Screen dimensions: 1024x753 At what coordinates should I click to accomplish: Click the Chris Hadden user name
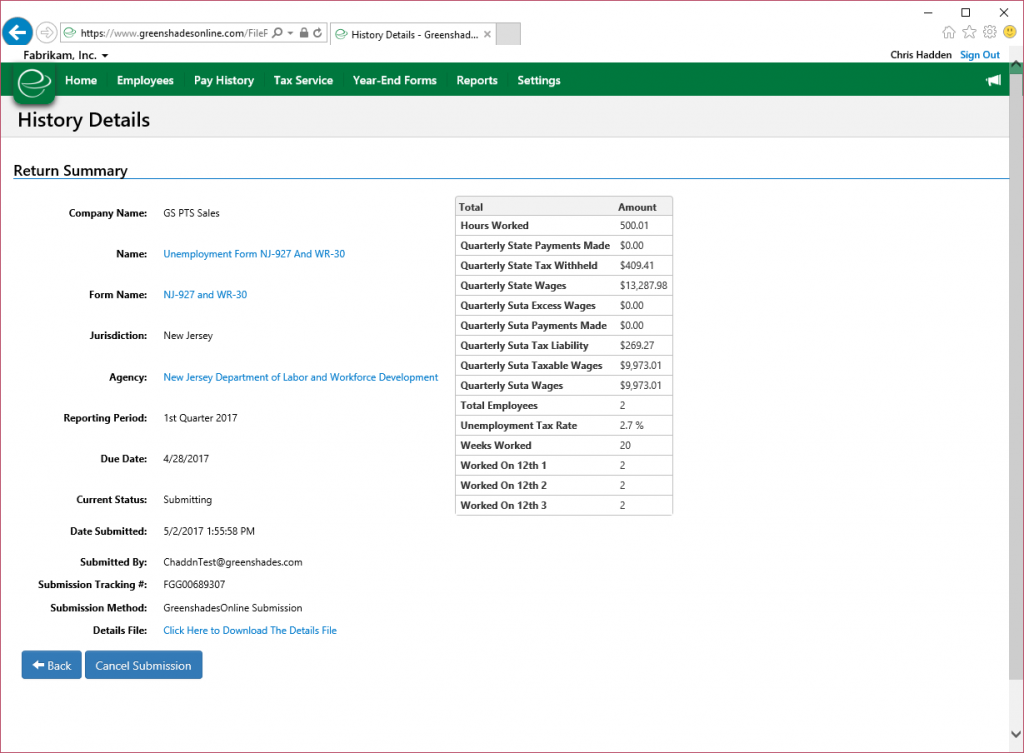pyautogui.click(x=921, y=55)
